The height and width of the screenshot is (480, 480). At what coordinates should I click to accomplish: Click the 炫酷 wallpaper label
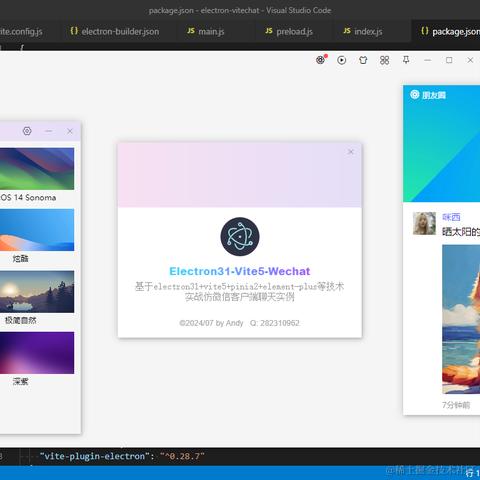20,259
